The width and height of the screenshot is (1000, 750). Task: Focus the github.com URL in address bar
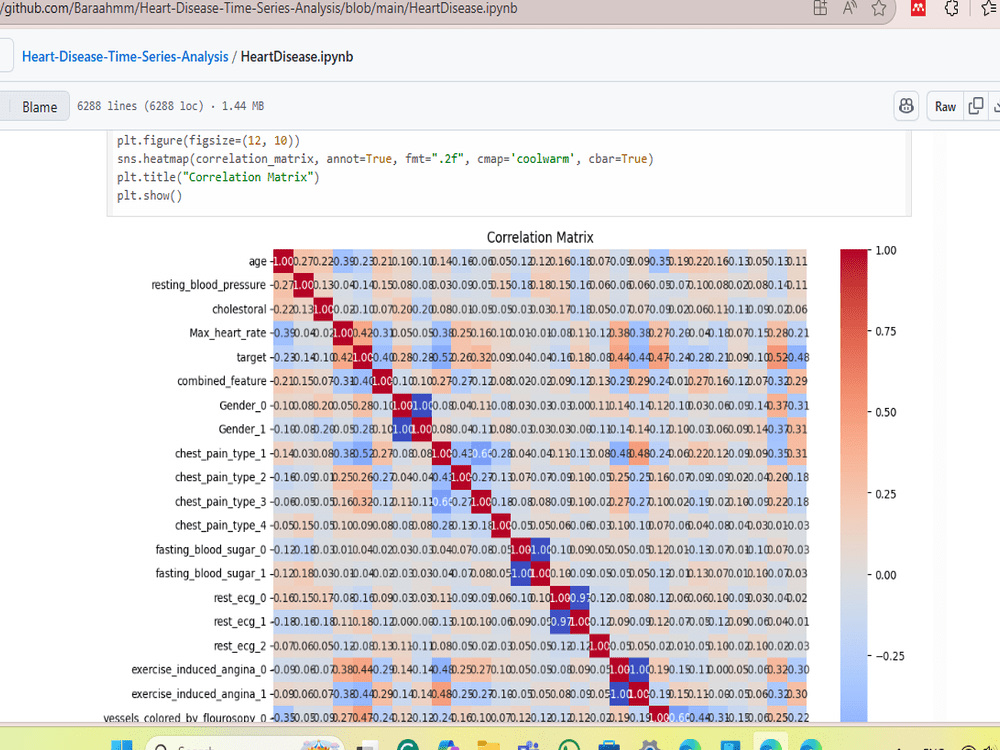pos(258,8)
